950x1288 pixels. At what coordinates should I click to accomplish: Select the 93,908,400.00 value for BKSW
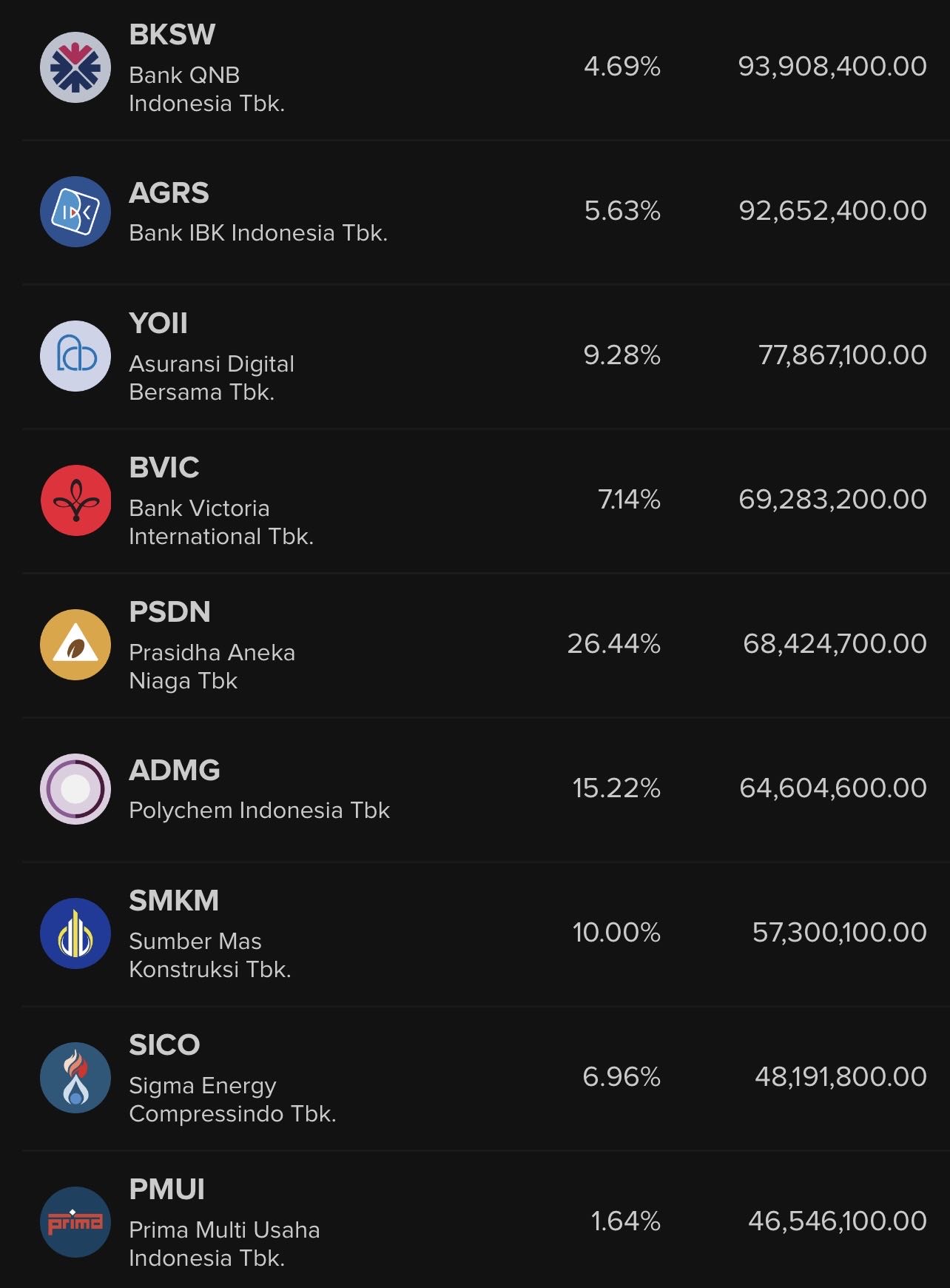point(832,67)
